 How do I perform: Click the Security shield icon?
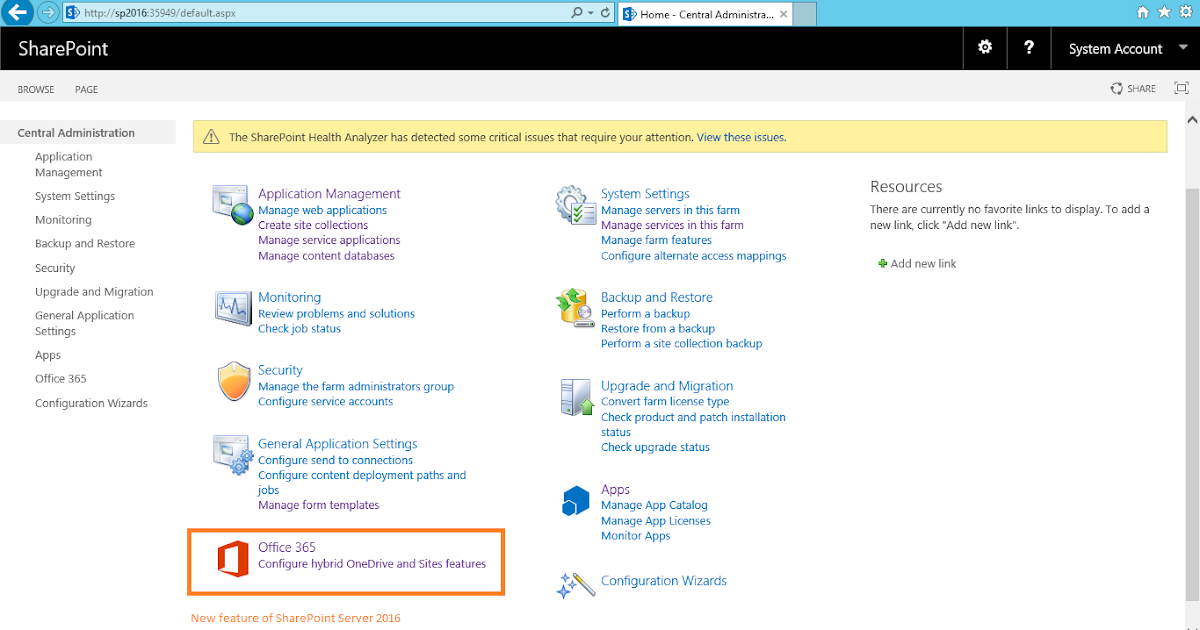(x=233, y=381)
